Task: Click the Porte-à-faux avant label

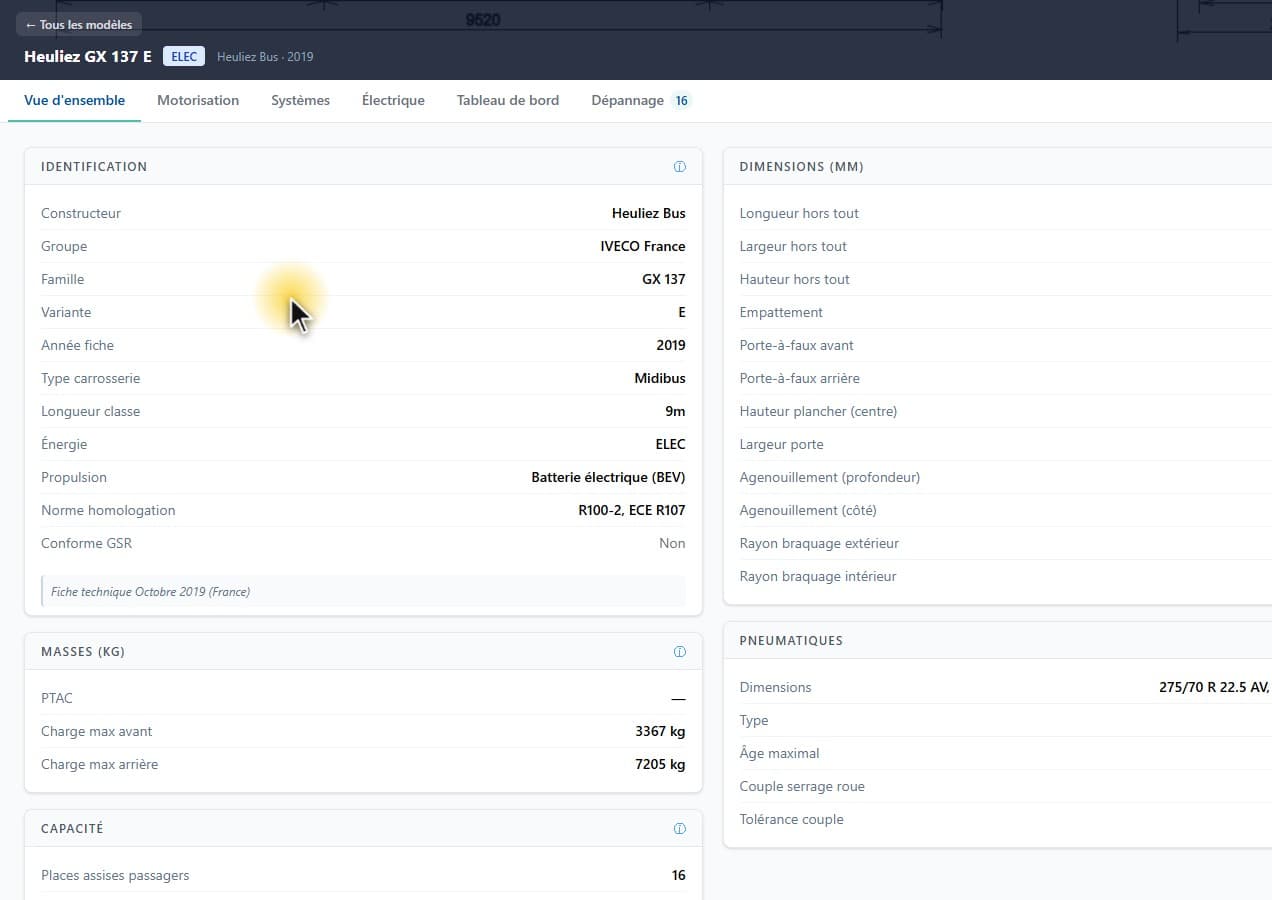Action: pos(797,345)
